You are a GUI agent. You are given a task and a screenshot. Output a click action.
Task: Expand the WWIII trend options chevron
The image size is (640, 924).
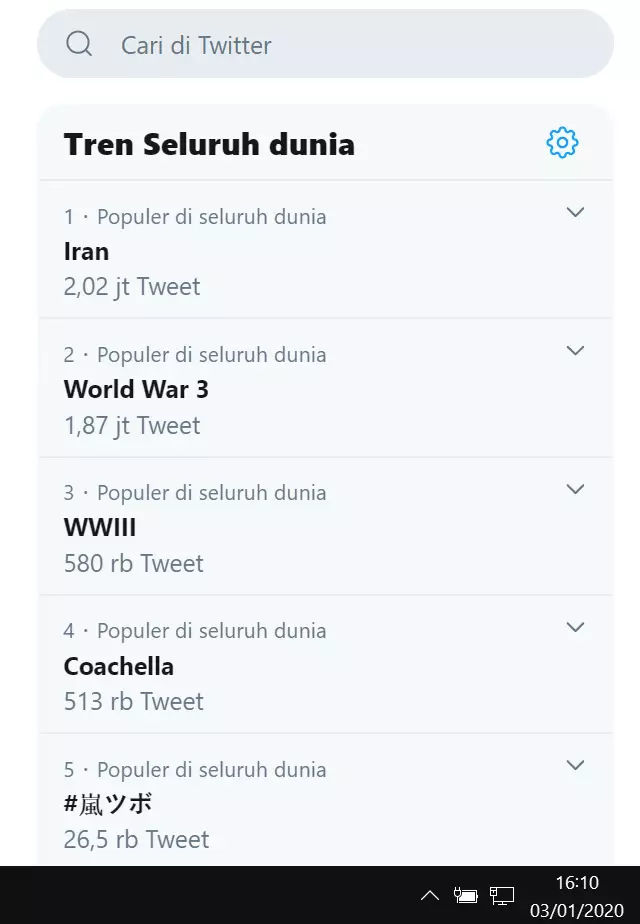(575, 489)
